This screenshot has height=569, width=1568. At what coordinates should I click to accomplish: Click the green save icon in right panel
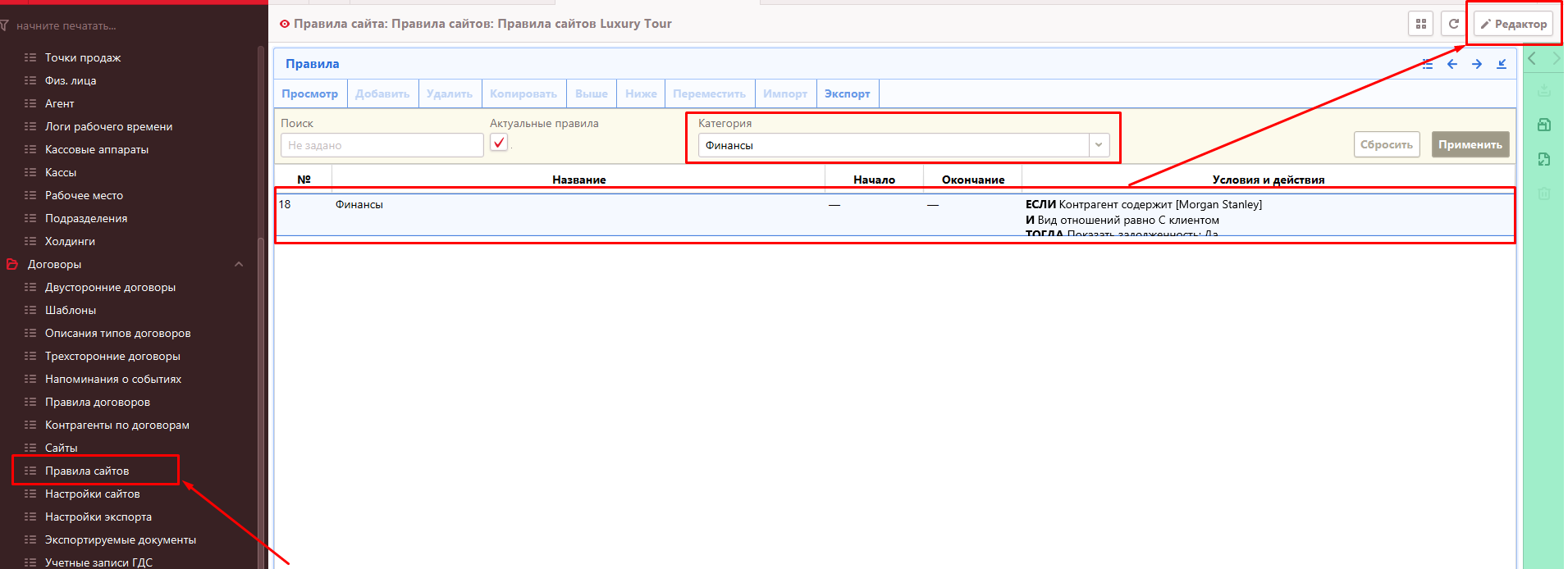click(1543, 125)
